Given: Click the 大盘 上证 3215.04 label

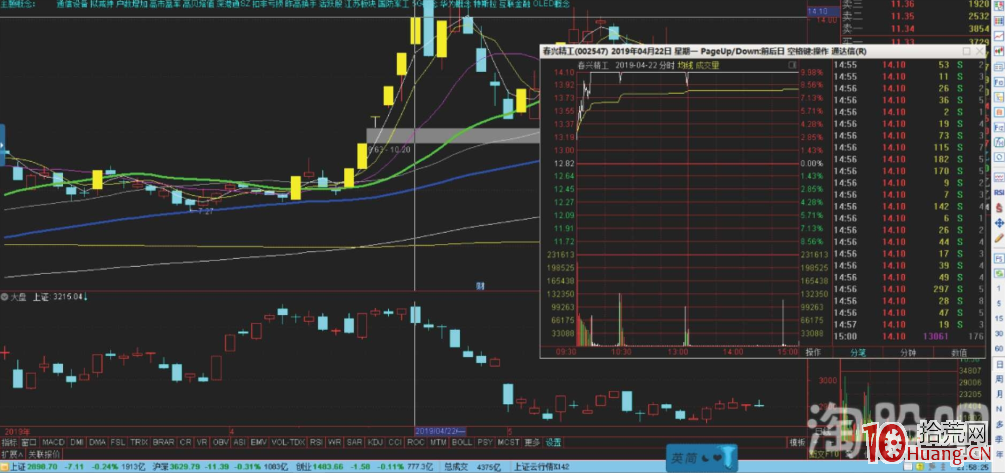Looking at the screenshot, I should tap(48, 297).
